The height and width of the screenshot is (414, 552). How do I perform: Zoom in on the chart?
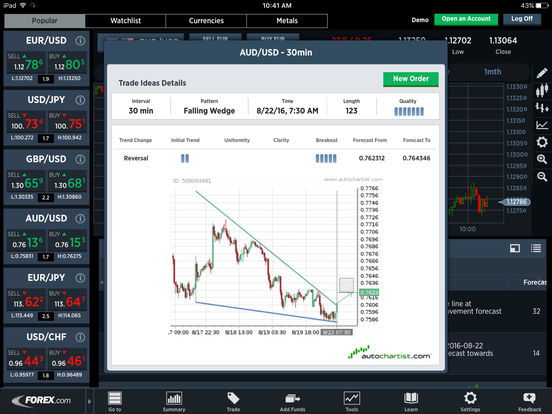click(x=542, y=159)
